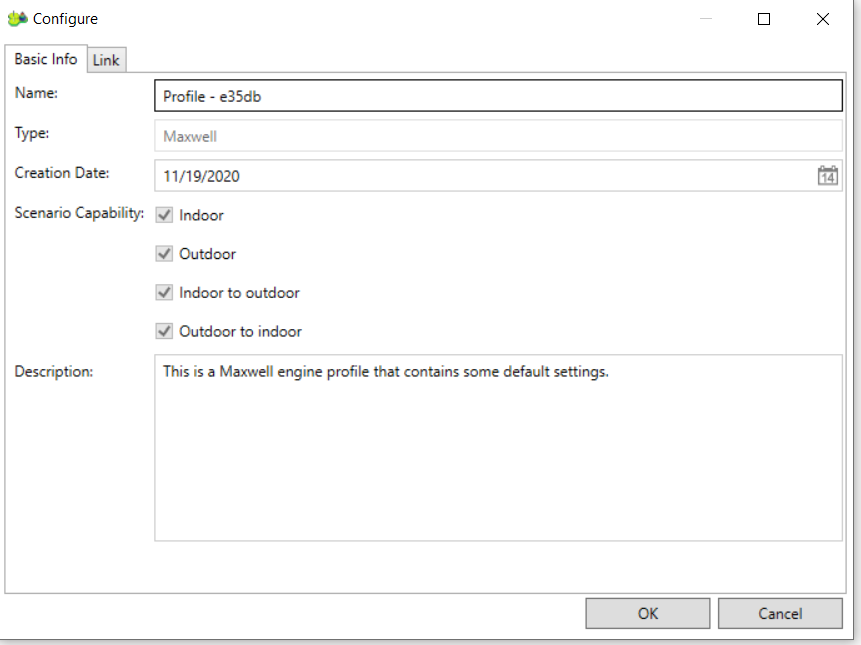Enable the Indoor to outdoor checkbox
The image size is (861, 645).
point(165,293)
